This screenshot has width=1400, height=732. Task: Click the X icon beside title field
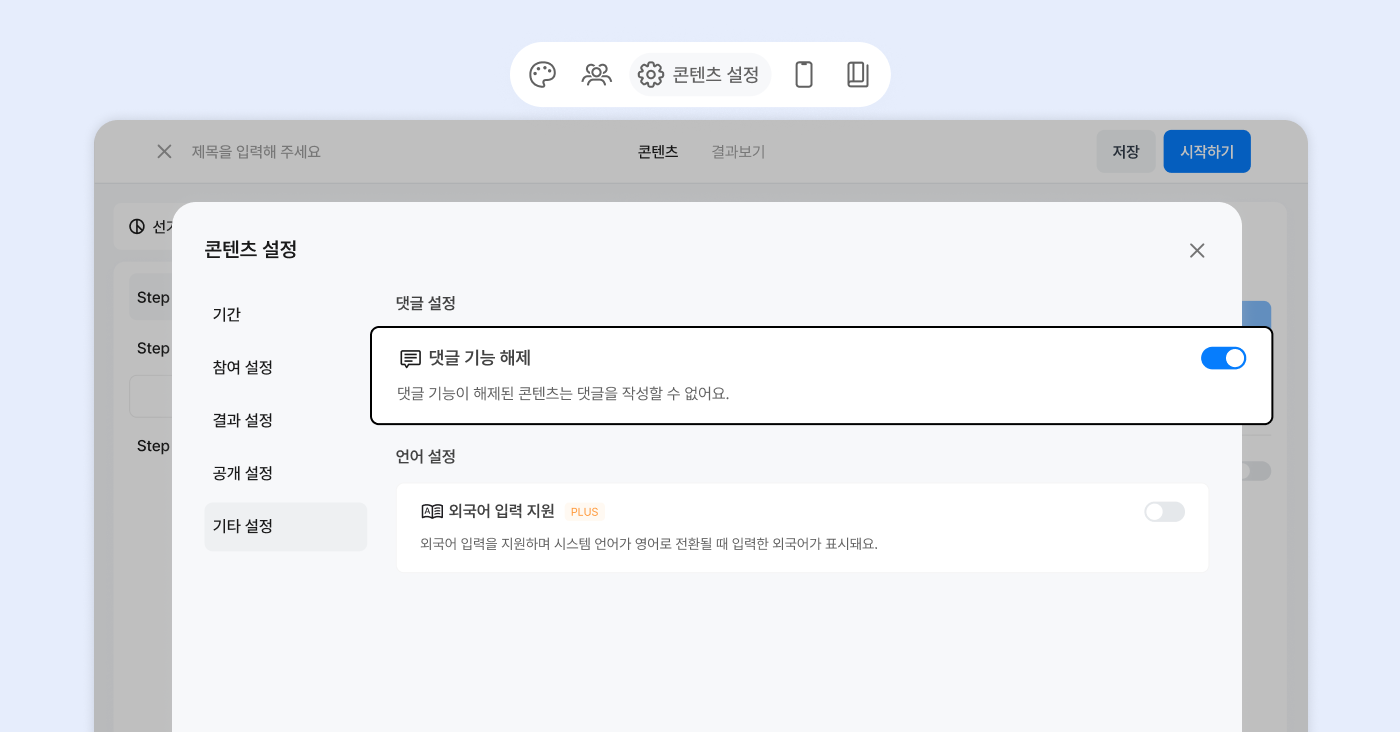pos(165,152)
